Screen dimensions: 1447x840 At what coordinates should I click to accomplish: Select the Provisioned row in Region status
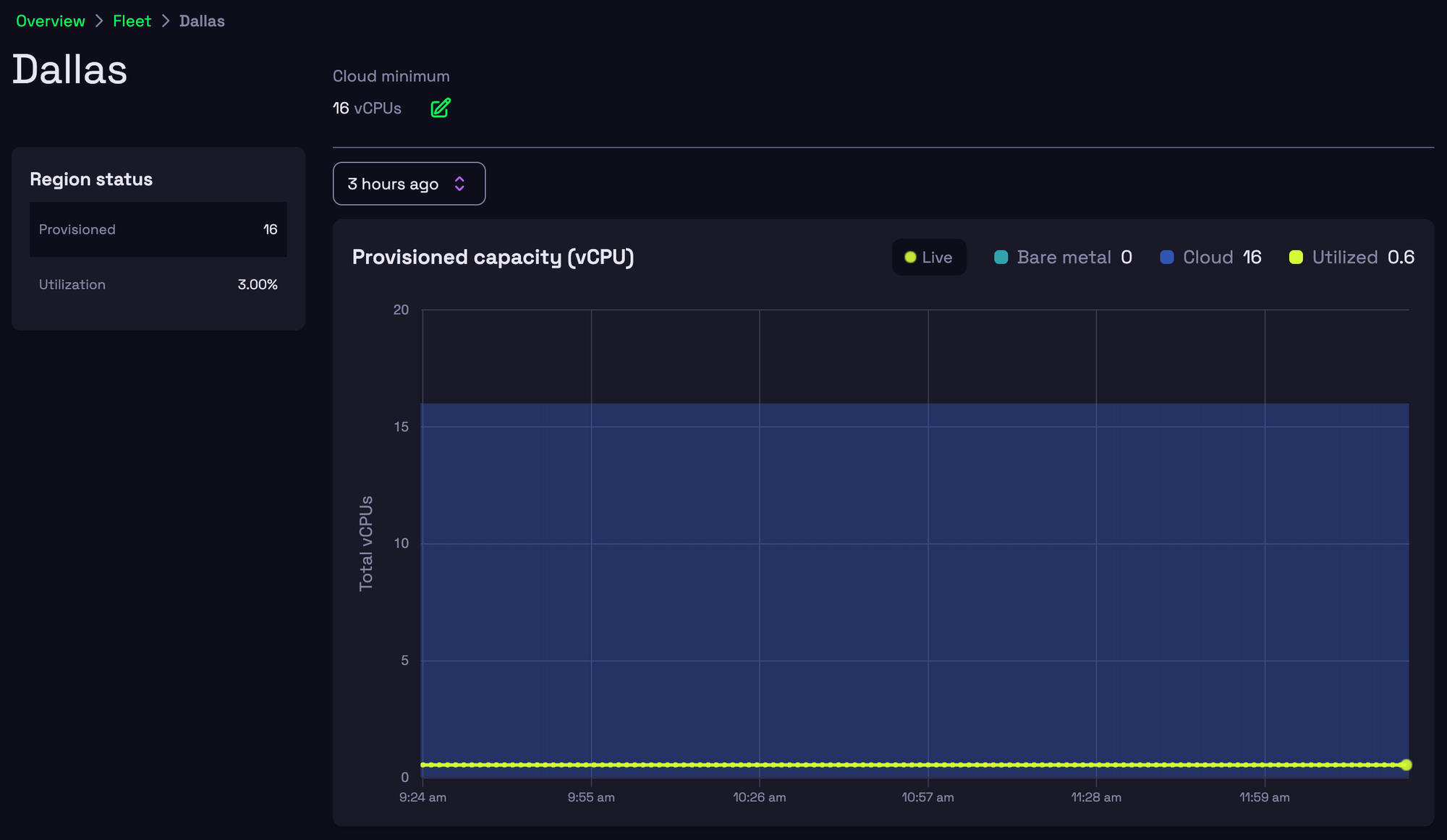pos(158,229)
